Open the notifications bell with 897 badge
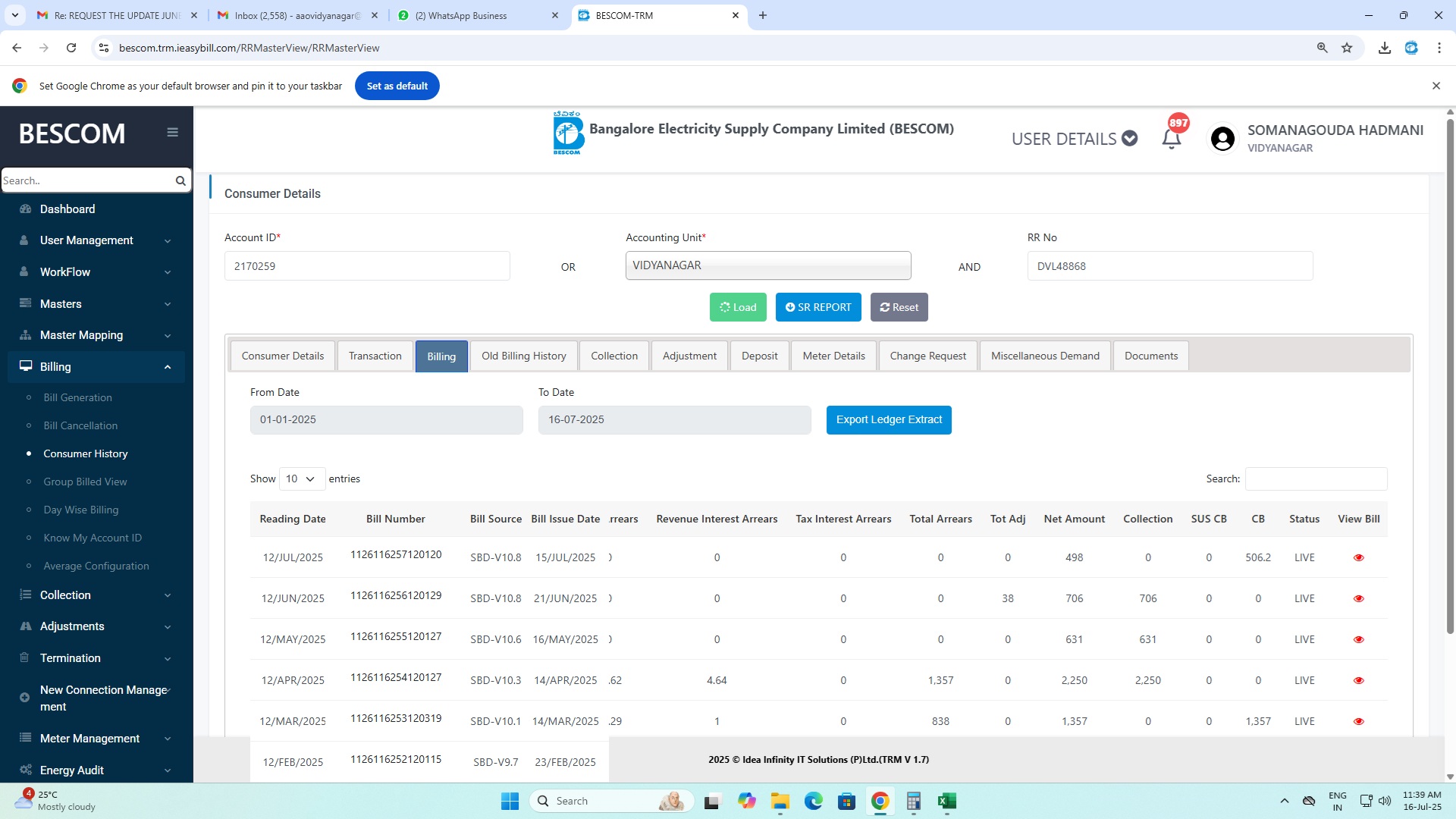1456x819 pixels. click(x=1172, y=136)
